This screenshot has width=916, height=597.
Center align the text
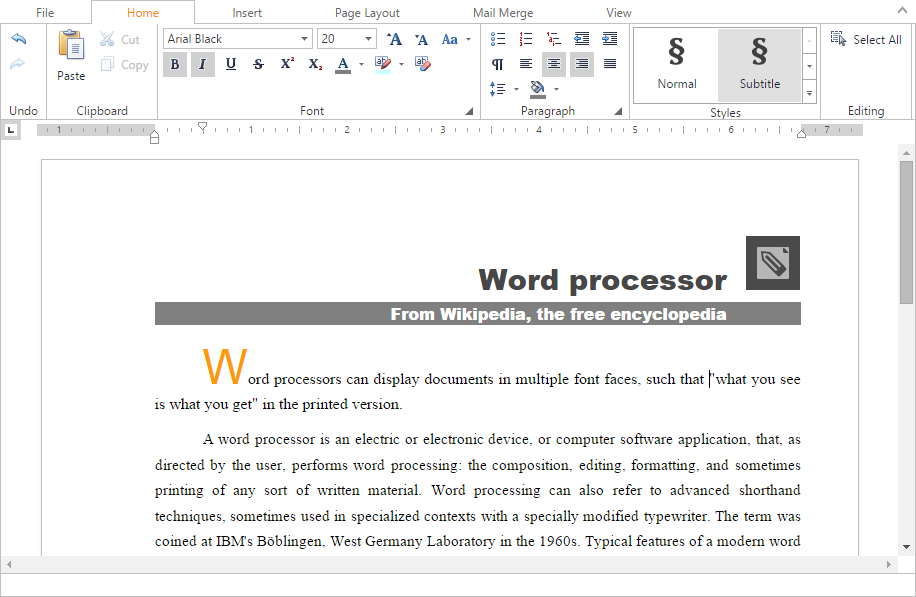coord(554,64)
